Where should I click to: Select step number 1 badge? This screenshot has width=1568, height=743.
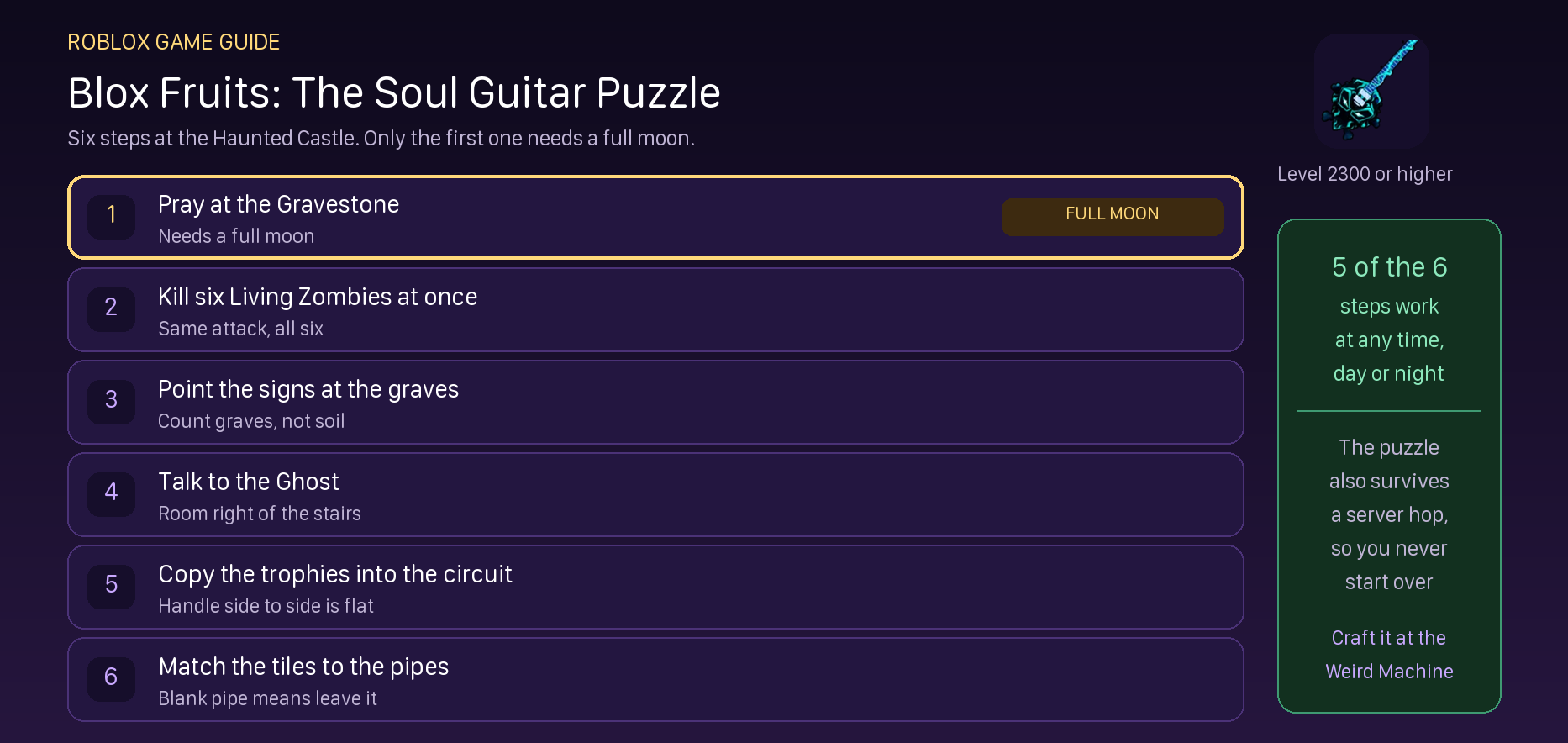(111, 215)
